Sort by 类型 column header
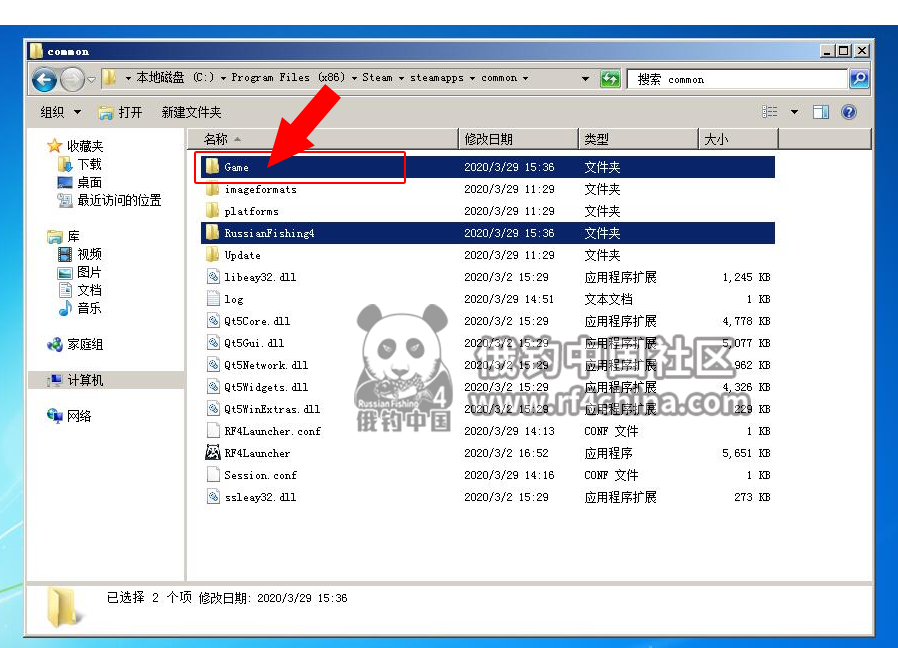 coord(638,139)
